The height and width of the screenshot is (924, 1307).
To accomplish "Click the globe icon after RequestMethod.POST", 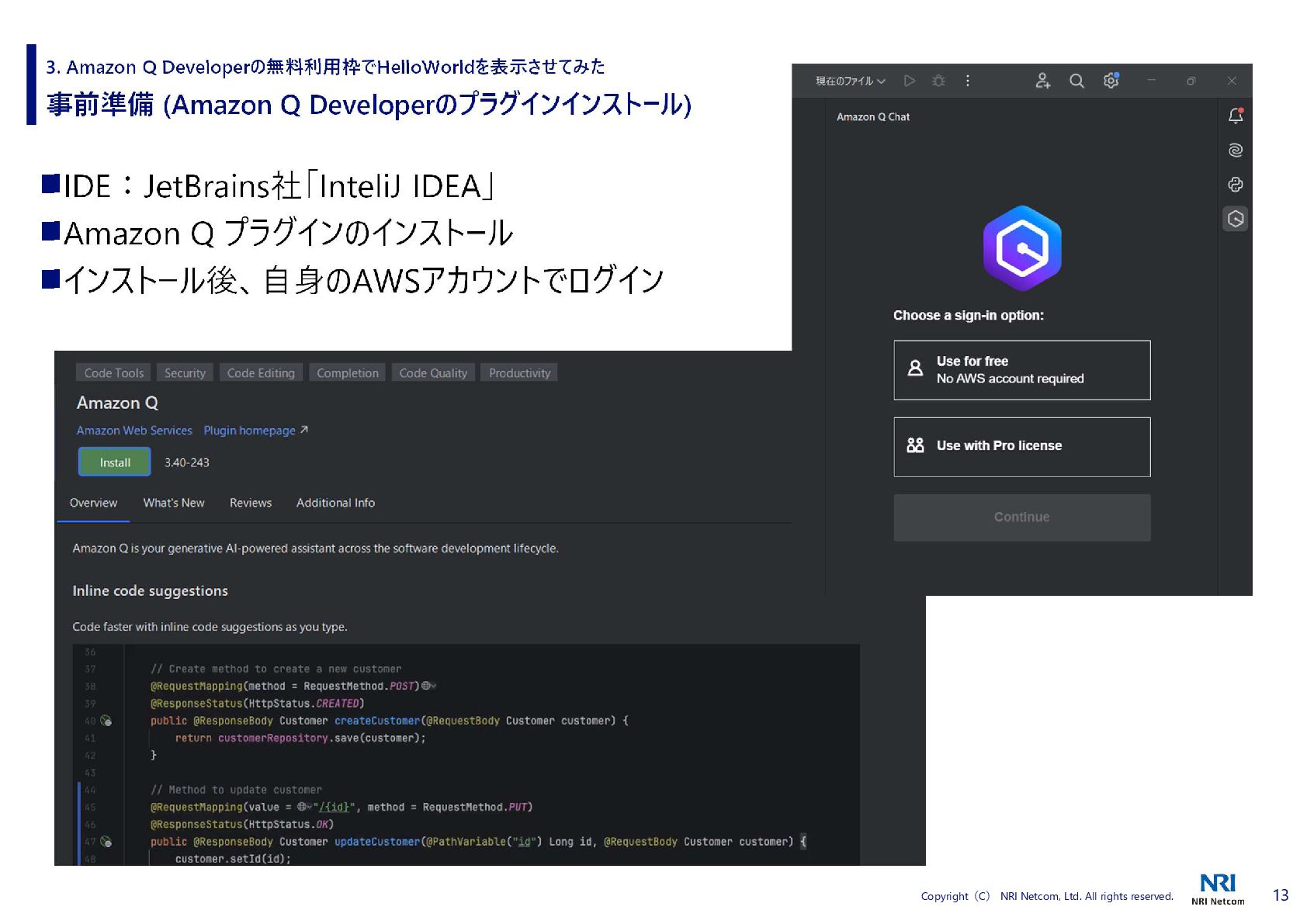I will point(428,686).
